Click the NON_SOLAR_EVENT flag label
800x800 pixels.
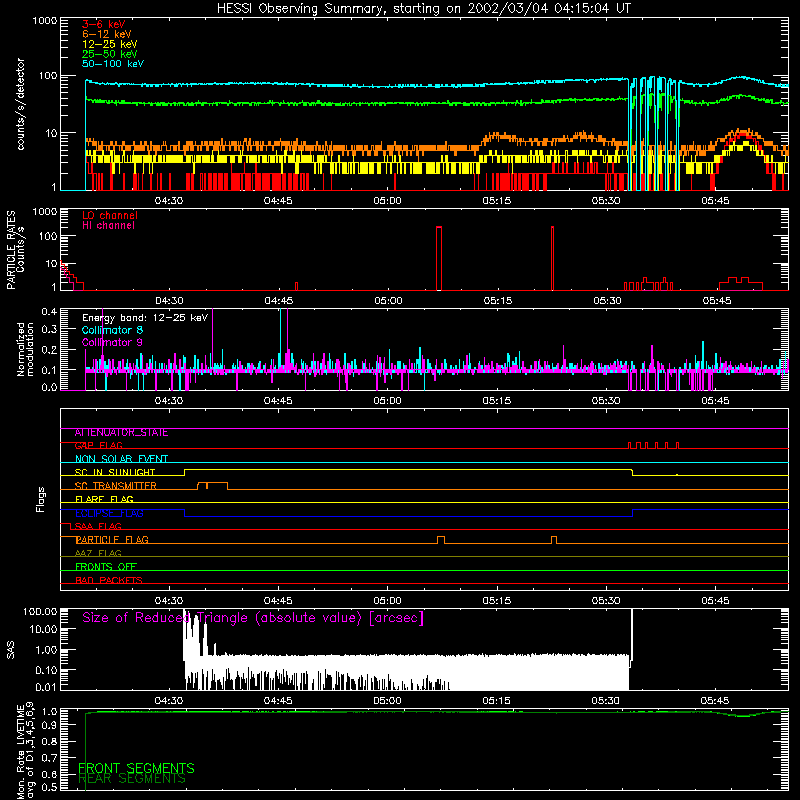coord(121,459)
